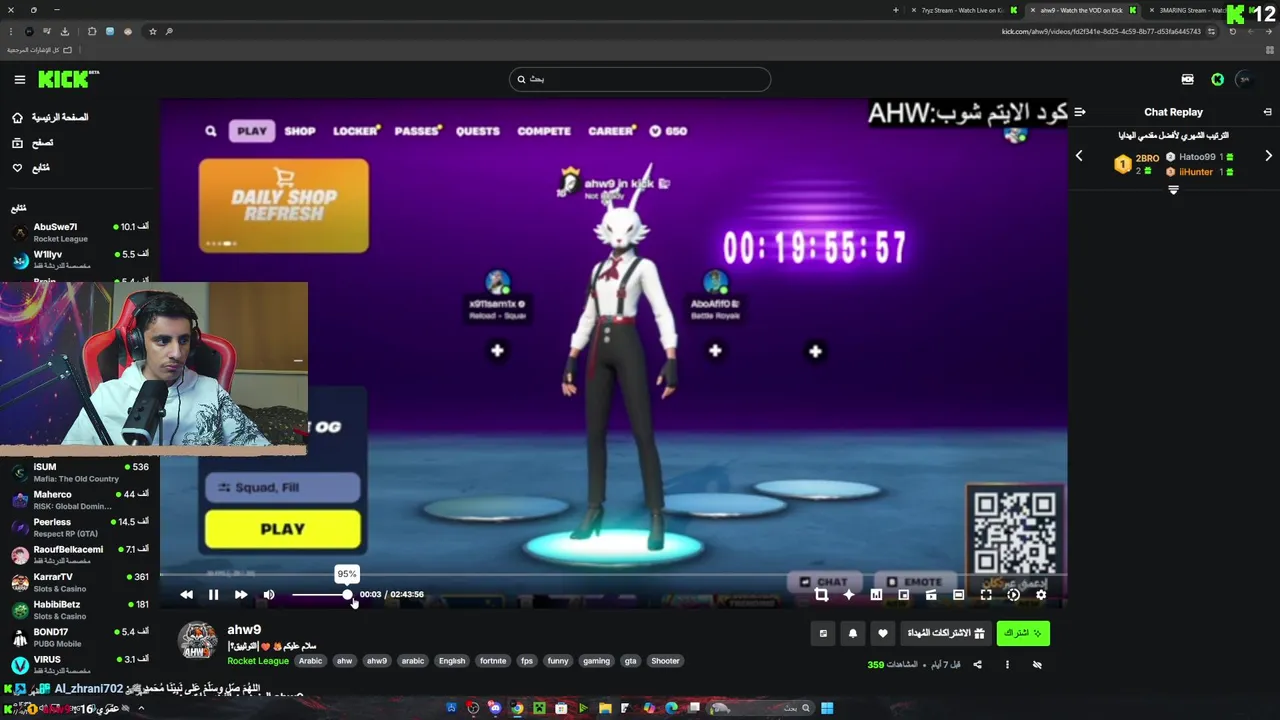Expand the gifters leaderboard downward
1280x720 pixels.
(x=1174, y=190)
